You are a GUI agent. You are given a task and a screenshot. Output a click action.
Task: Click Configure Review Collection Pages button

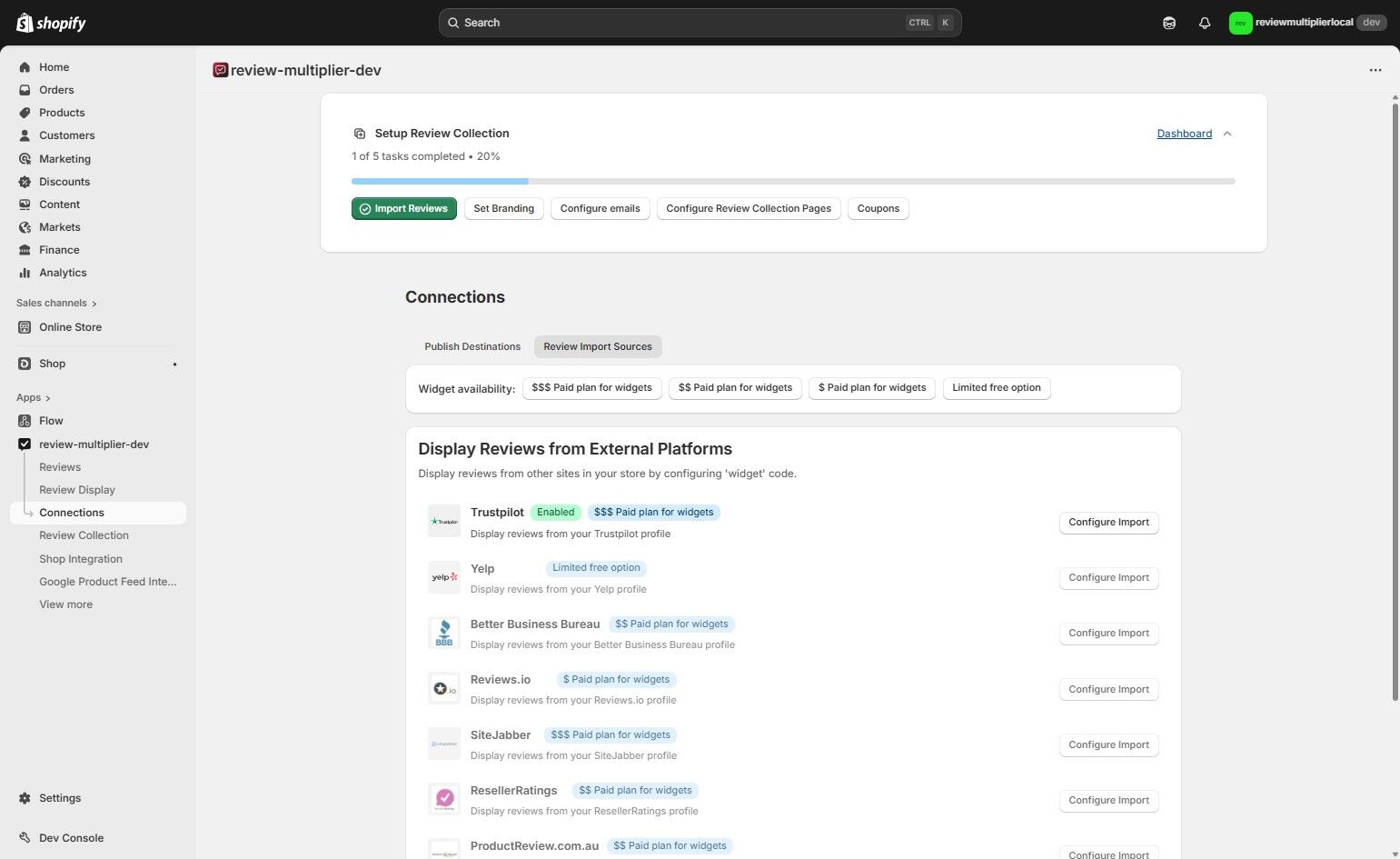point(749,209)
